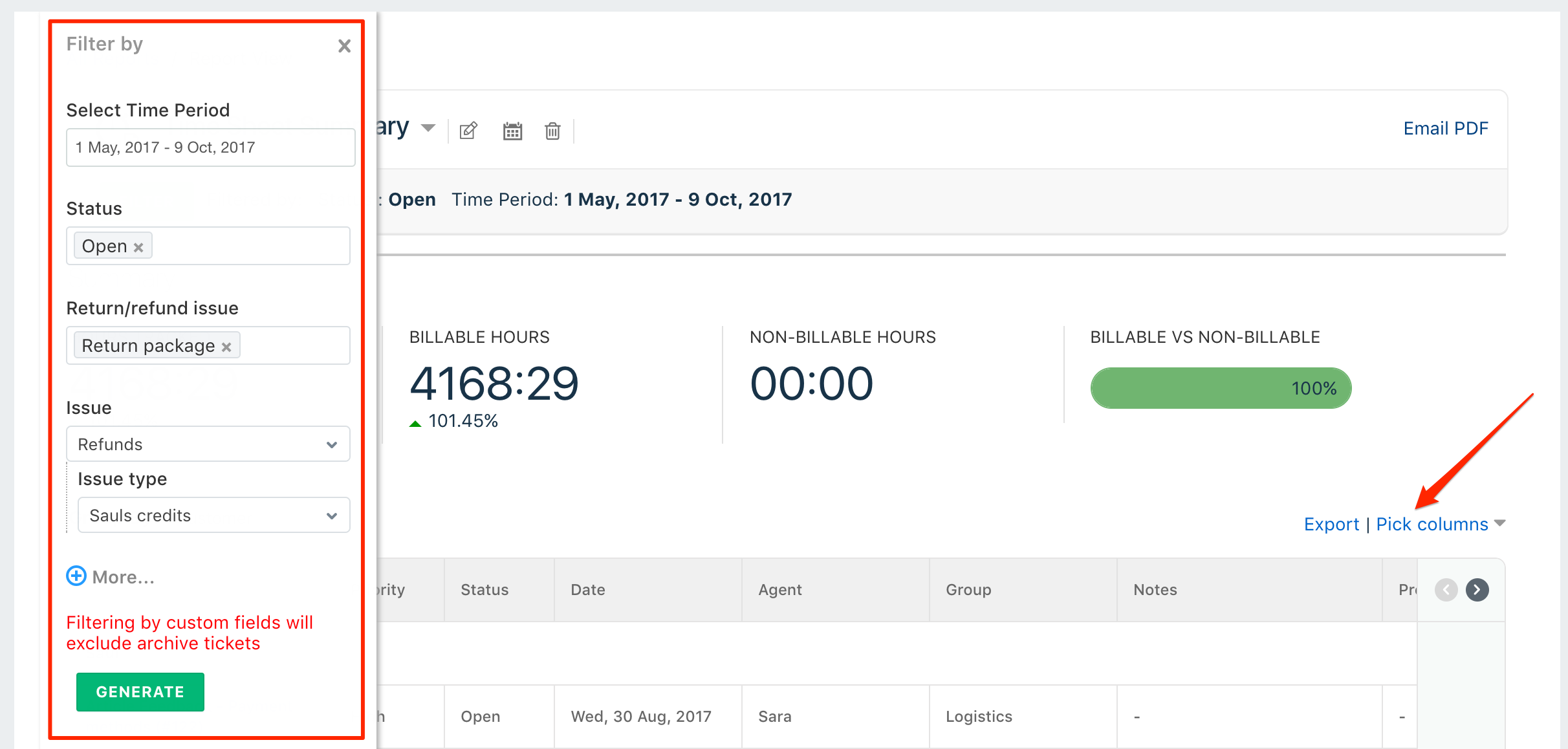Click the Select Time Period date field
Viewport: 1568px width, 749px height.
pyautogui.click(x=210, y=147)
